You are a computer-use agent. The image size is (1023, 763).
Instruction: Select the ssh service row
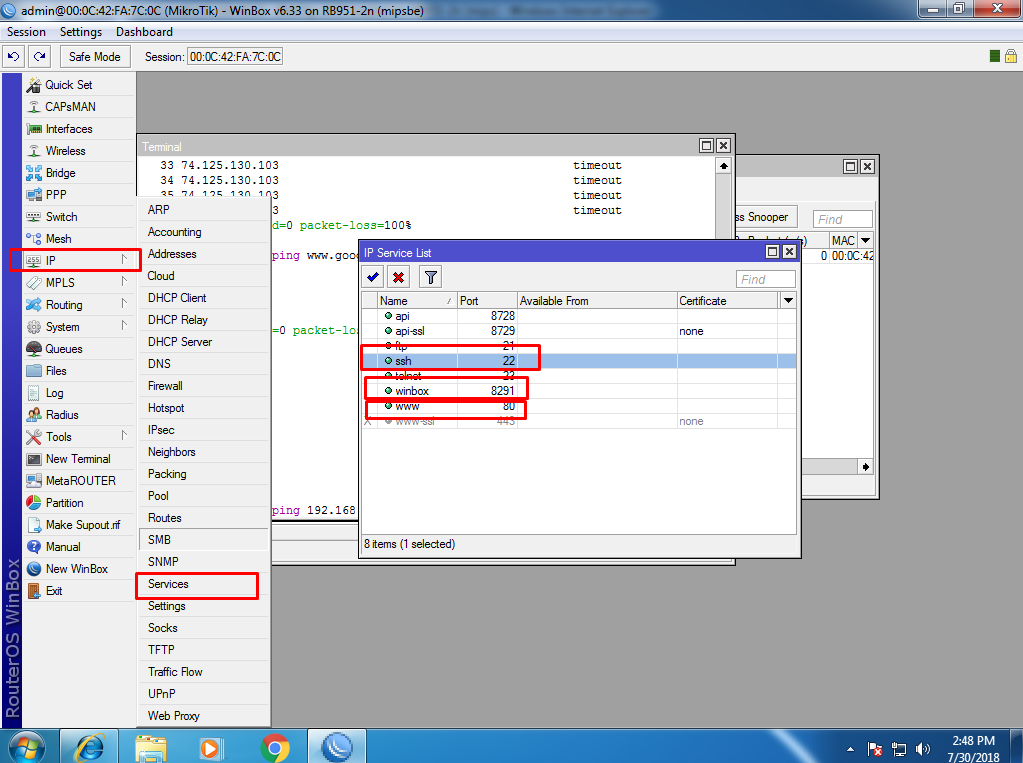[579, 361]
